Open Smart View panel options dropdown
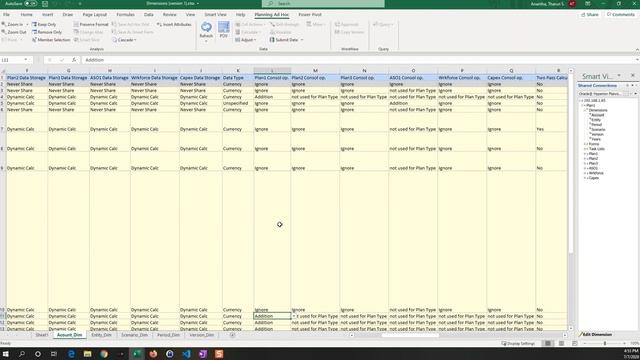Image resolution: width=640 pixels, height=360 pixels. (619, 76)
